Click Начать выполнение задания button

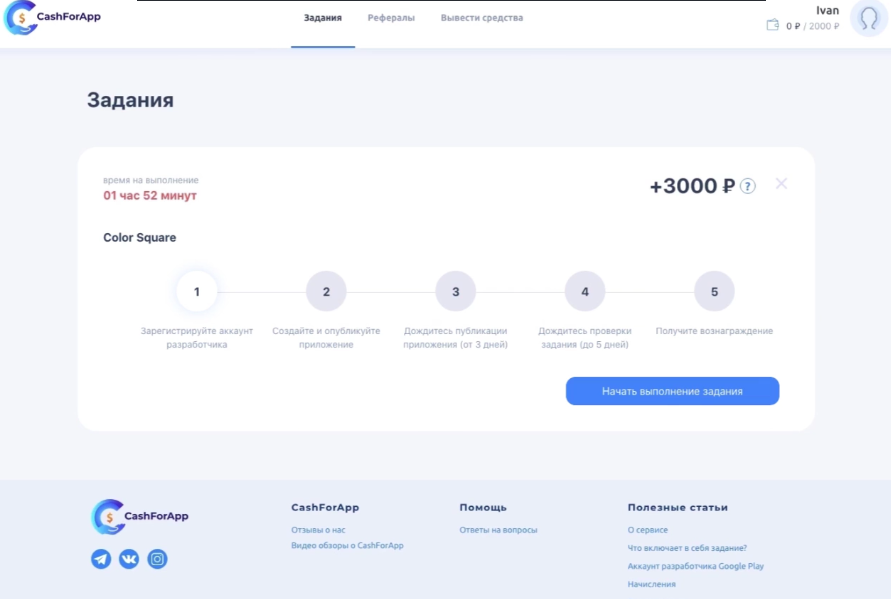click(x=672, y=391)
